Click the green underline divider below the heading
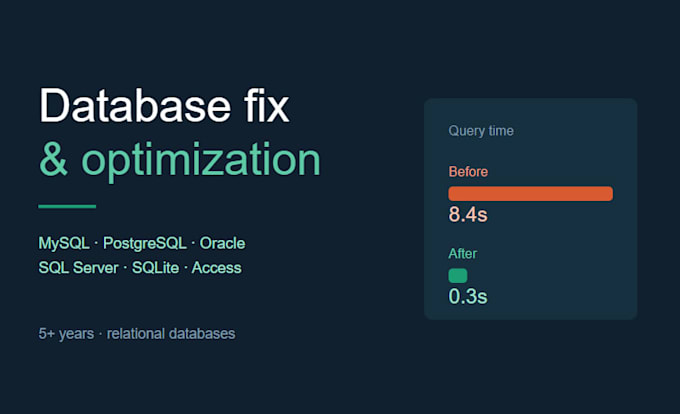 [67, 206]
